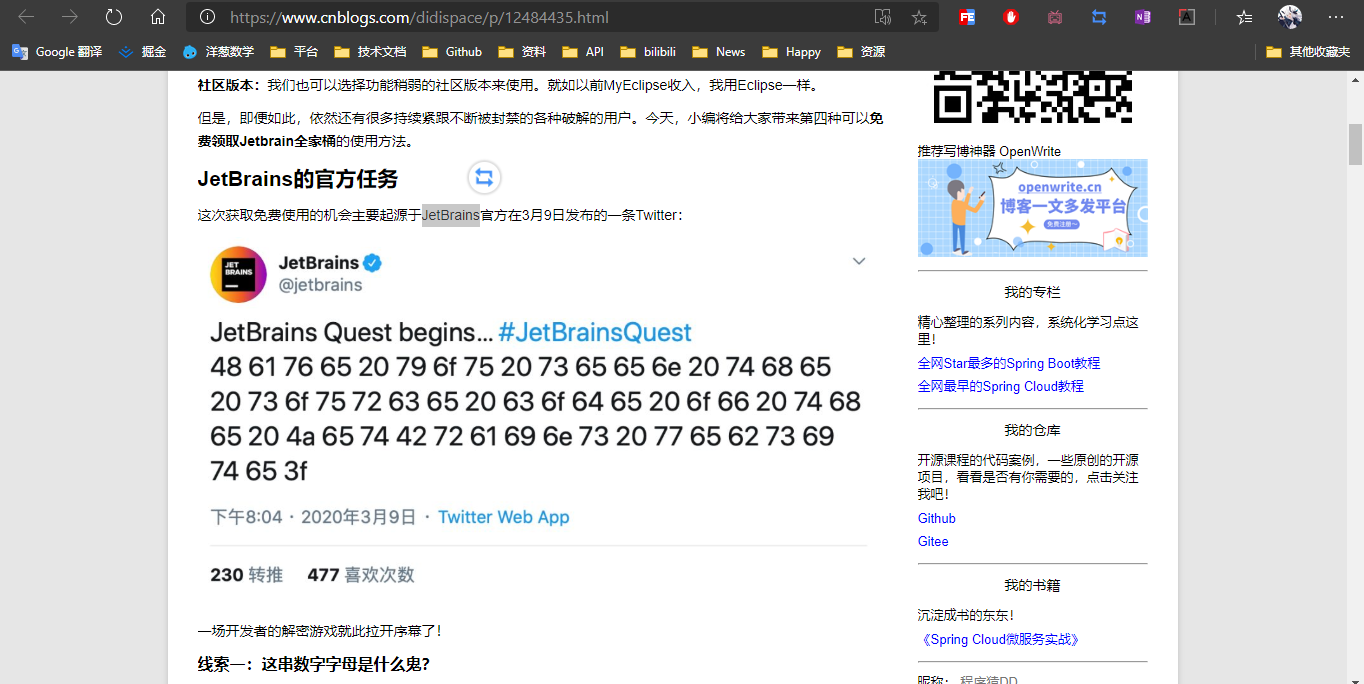This screenshot has width=1364, height=684.
Task: Start Read aloud from address bar icon
Action: click(x=882, y=17)
